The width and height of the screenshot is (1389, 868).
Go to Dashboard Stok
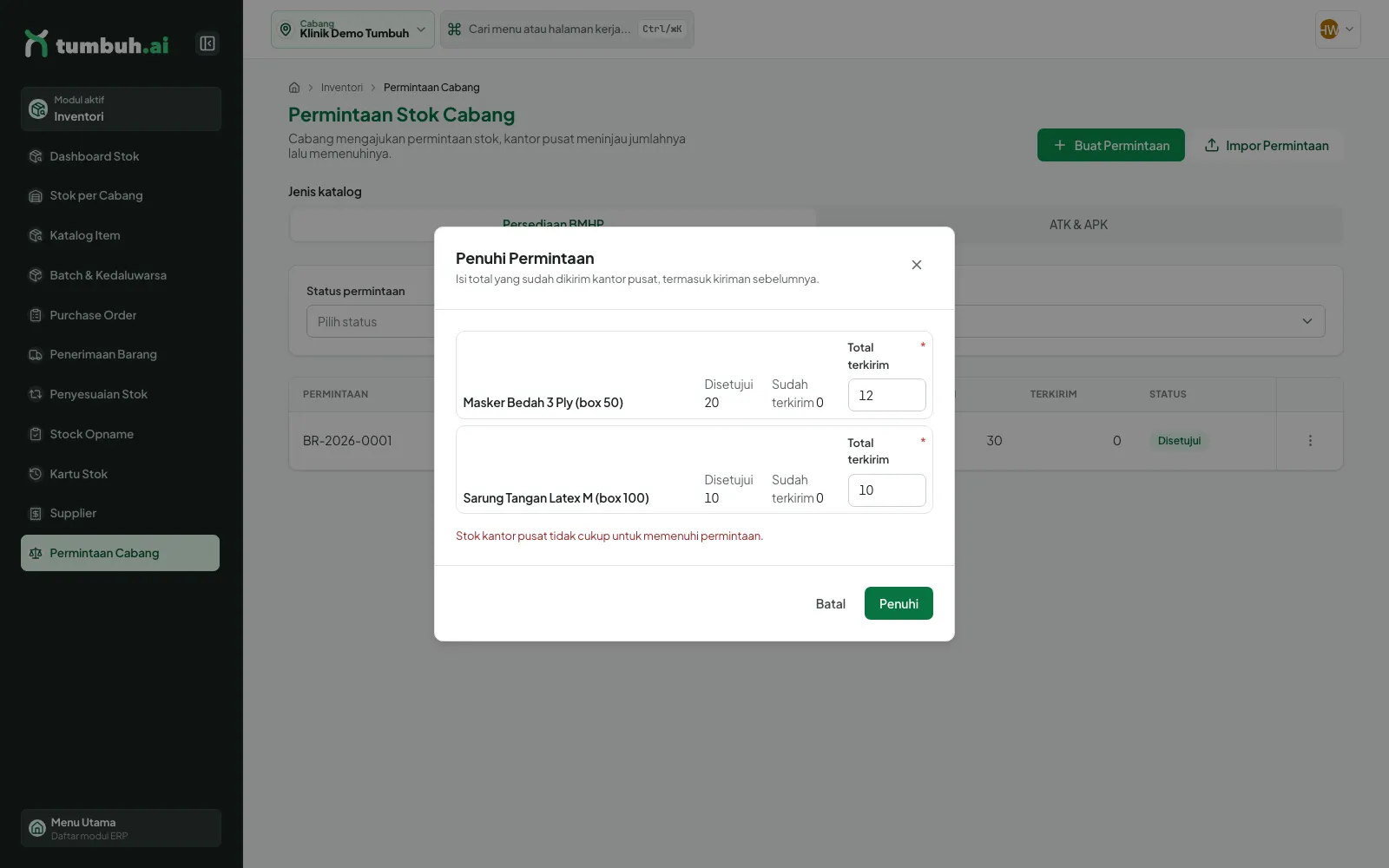pos(120,156)
